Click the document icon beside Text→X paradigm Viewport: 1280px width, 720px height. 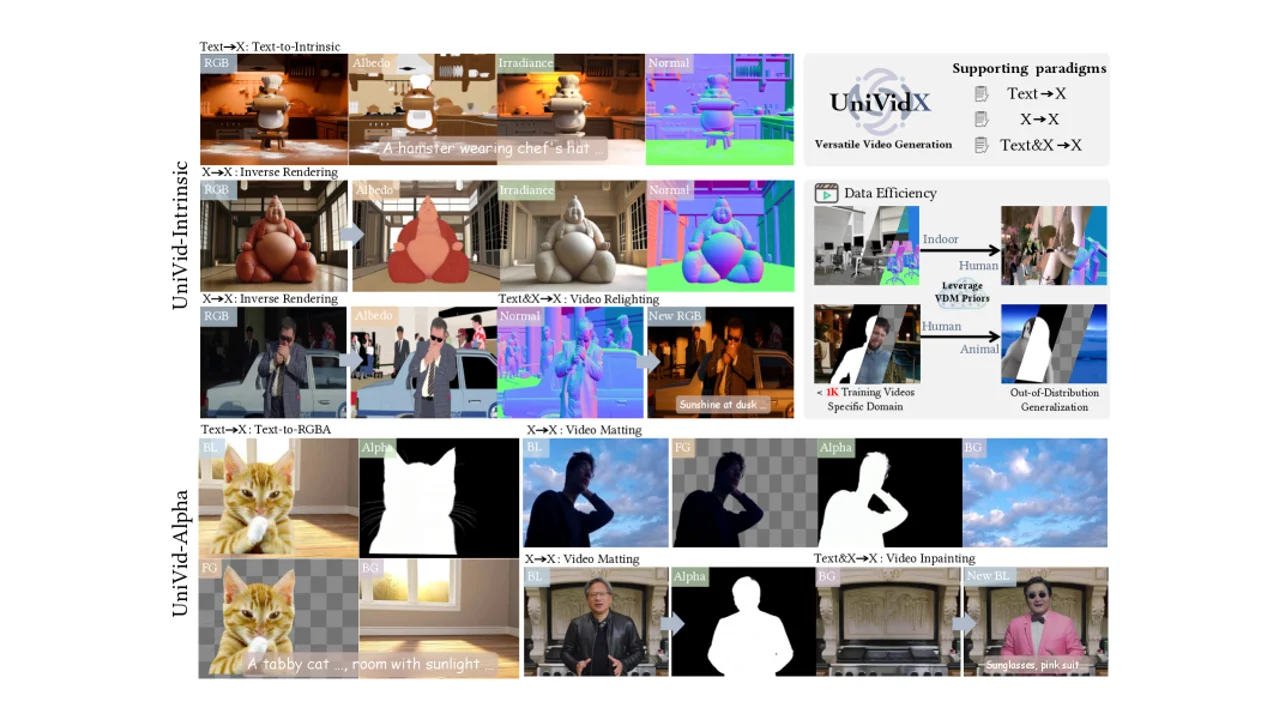tap(982, 94)
